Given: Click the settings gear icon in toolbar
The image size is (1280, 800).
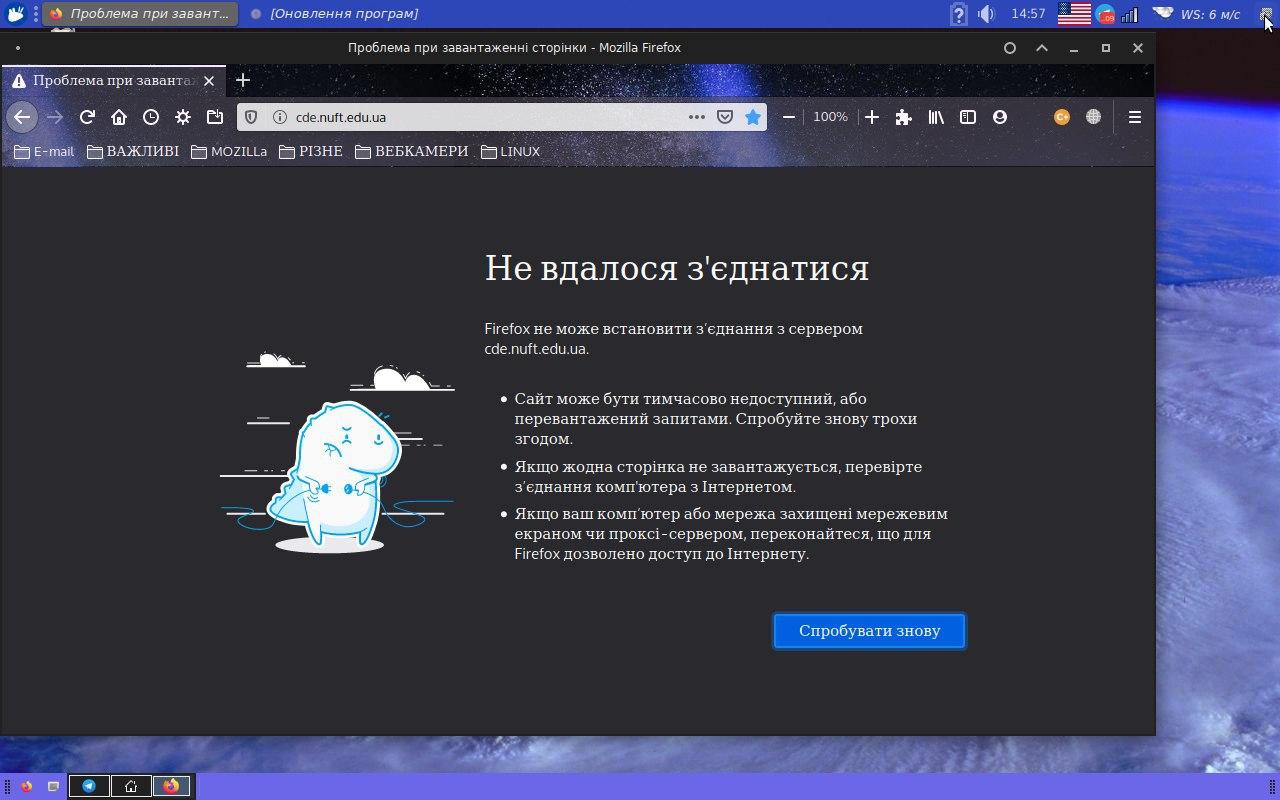Looking at the screenshot, I should click(183, 117).
